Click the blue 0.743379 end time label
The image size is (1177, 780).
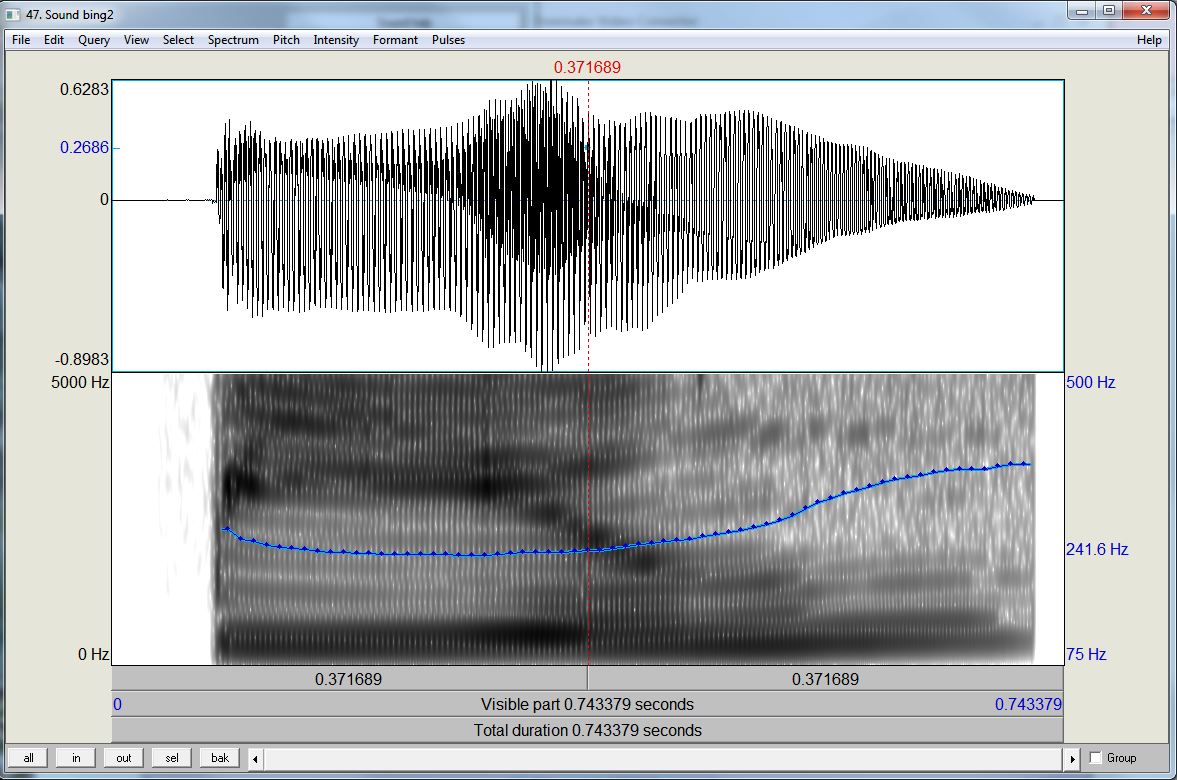click(x=1028, y=704)
